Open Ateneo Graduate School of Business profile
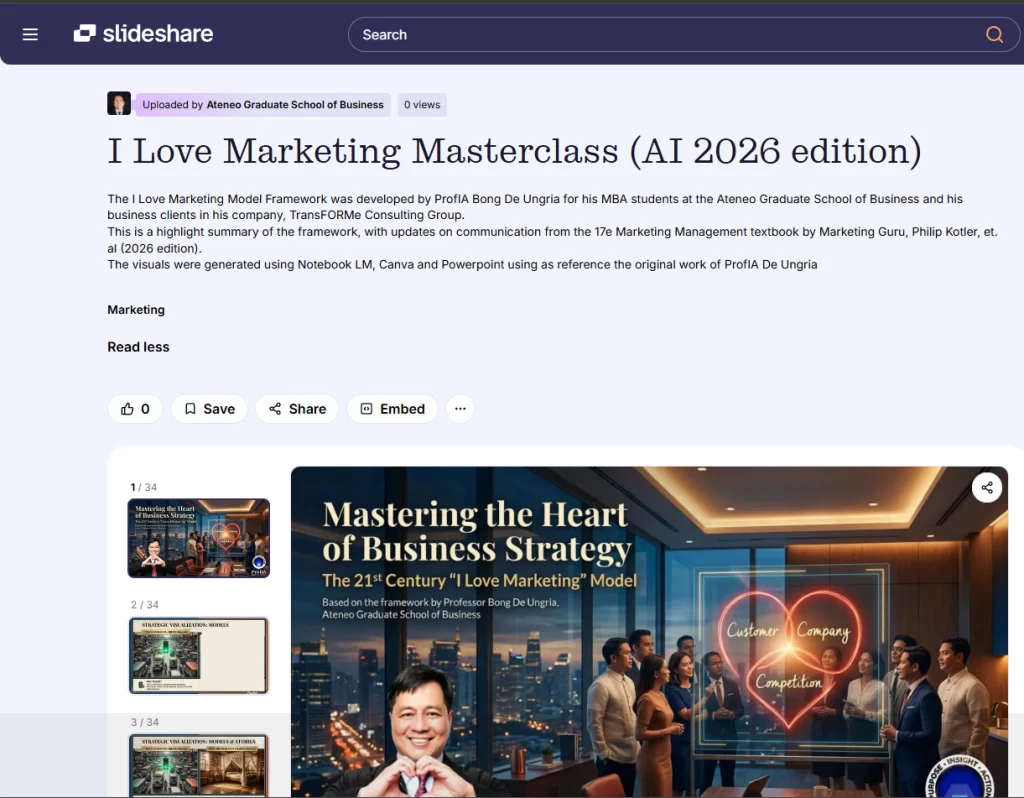 point(294,104)
